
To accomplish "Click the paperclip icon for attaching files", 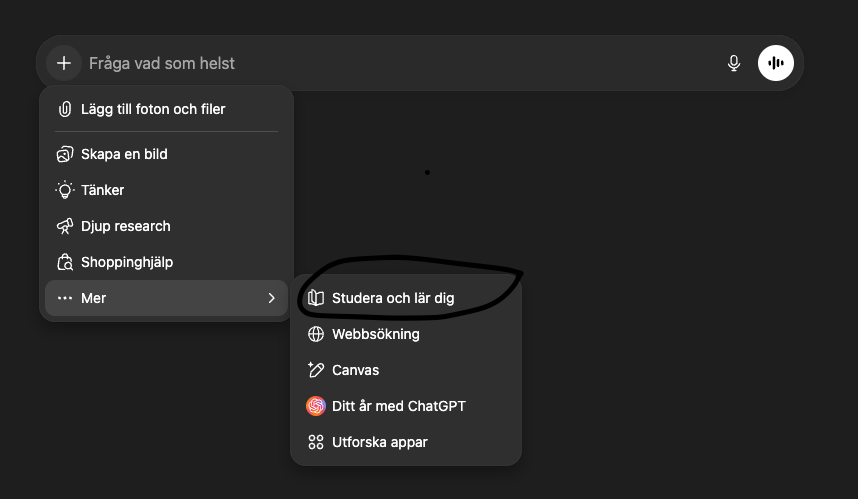I will tap(65, 109).
